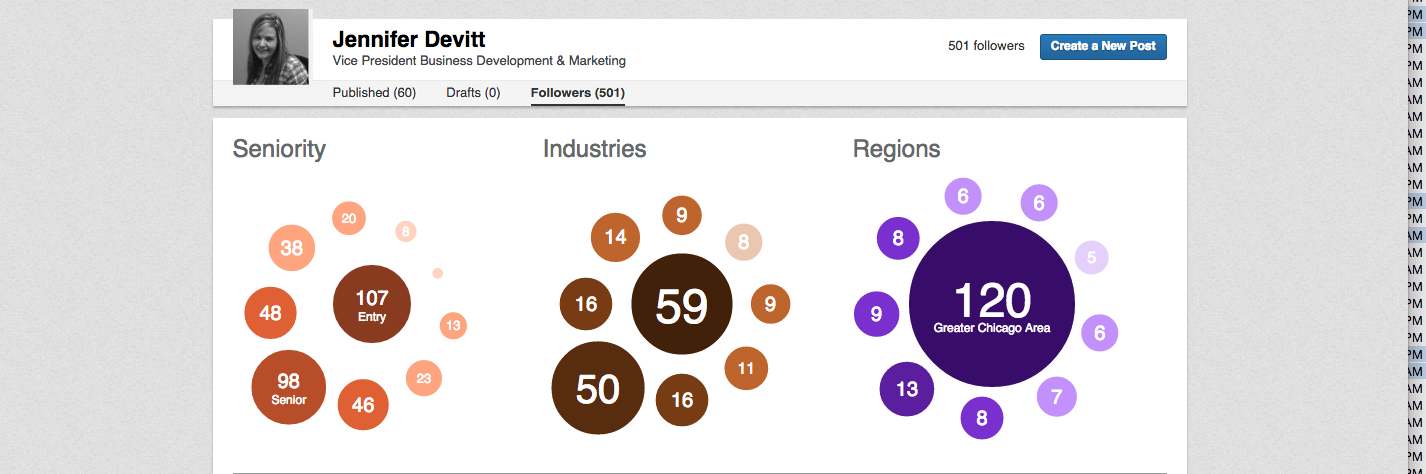Switch to the Drafts (0) tab
The image size is (1426, 474).
tap(473, 93)
